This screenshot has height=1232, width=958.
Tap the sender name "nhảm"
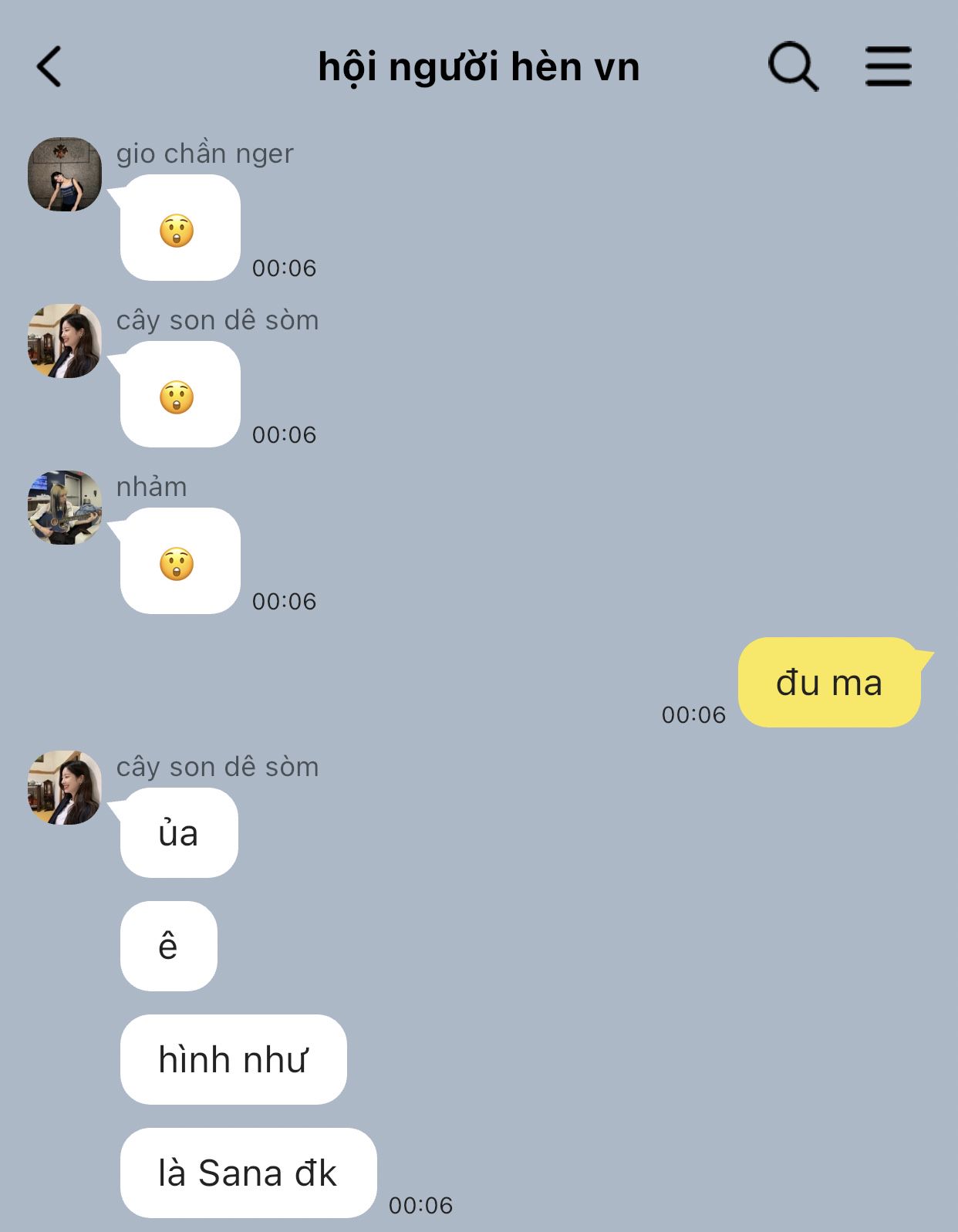[151, 487]
